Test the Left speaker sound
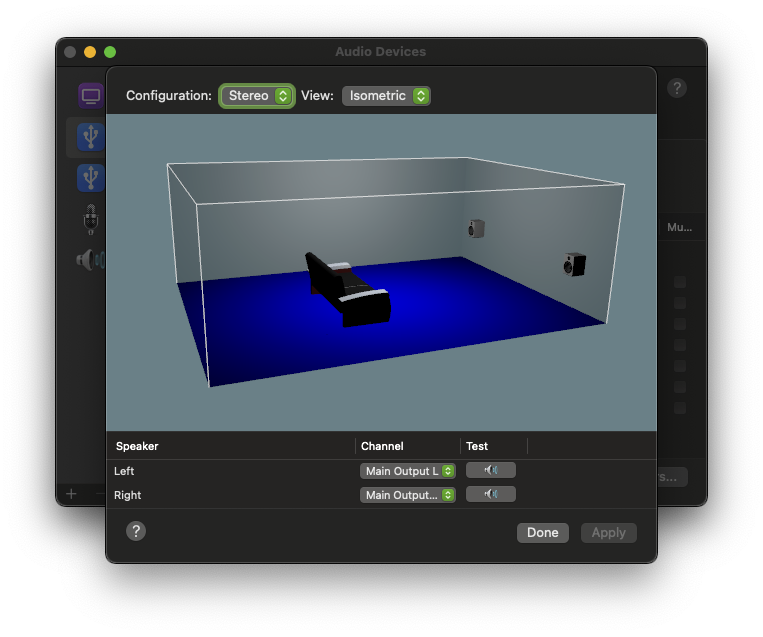The height and width of the screenshot is (637, 763). (x=490, y=470)
